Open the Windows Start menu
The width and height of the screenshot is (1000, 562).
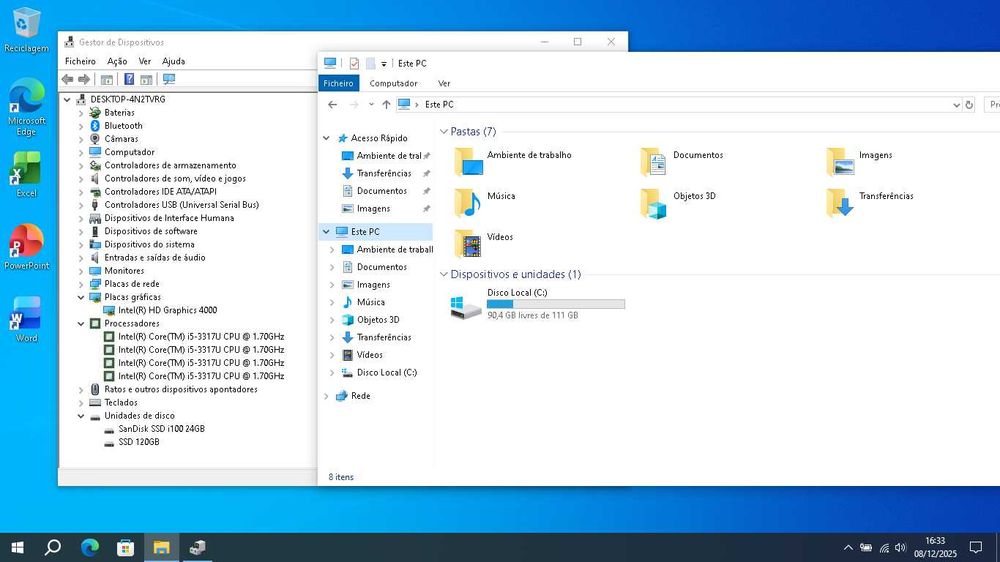(x=17, y=547)
